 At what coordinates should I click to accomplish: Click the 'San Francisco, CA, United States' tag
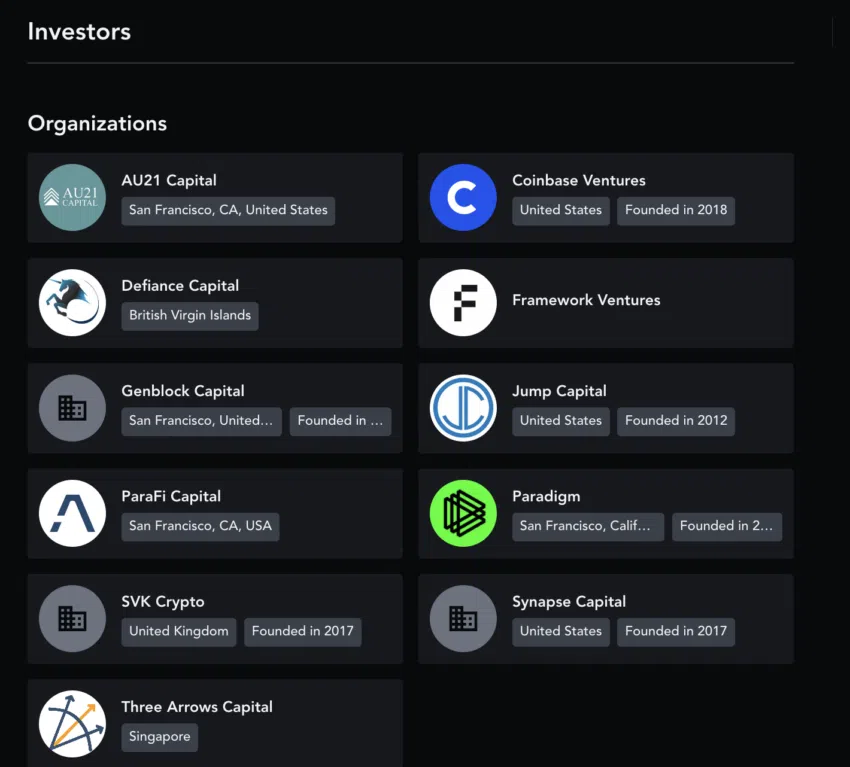coord(228,210)
